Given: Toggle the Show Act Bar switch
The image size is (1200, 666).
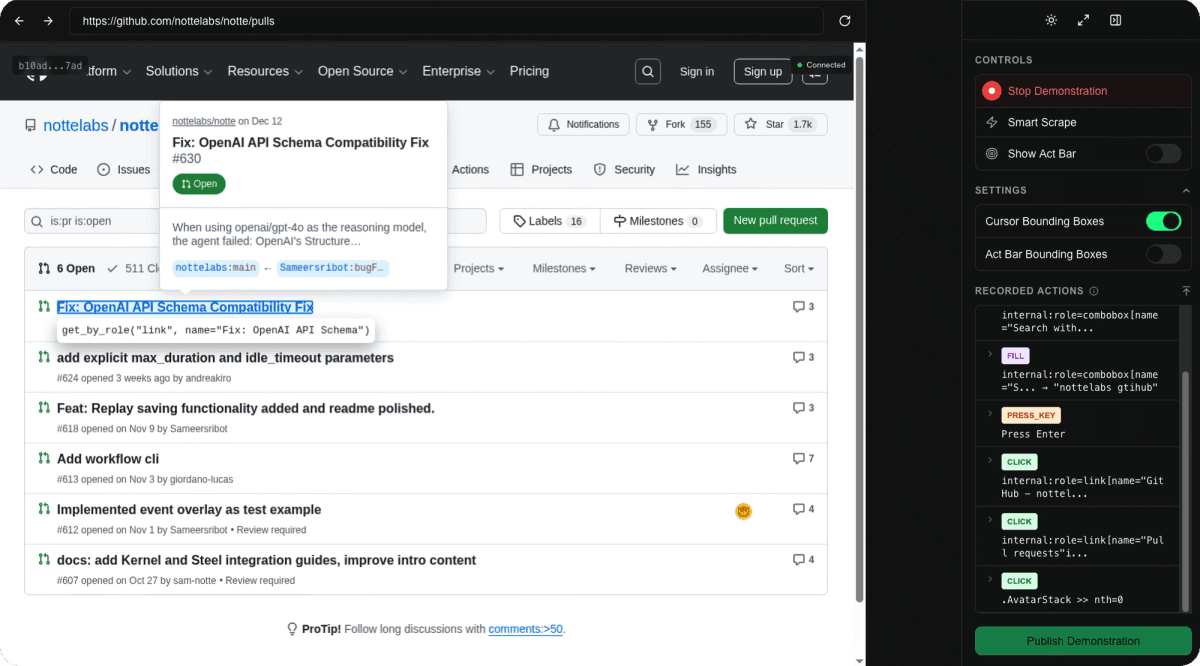Looking at the screenshot, I should click(1163, 154).
